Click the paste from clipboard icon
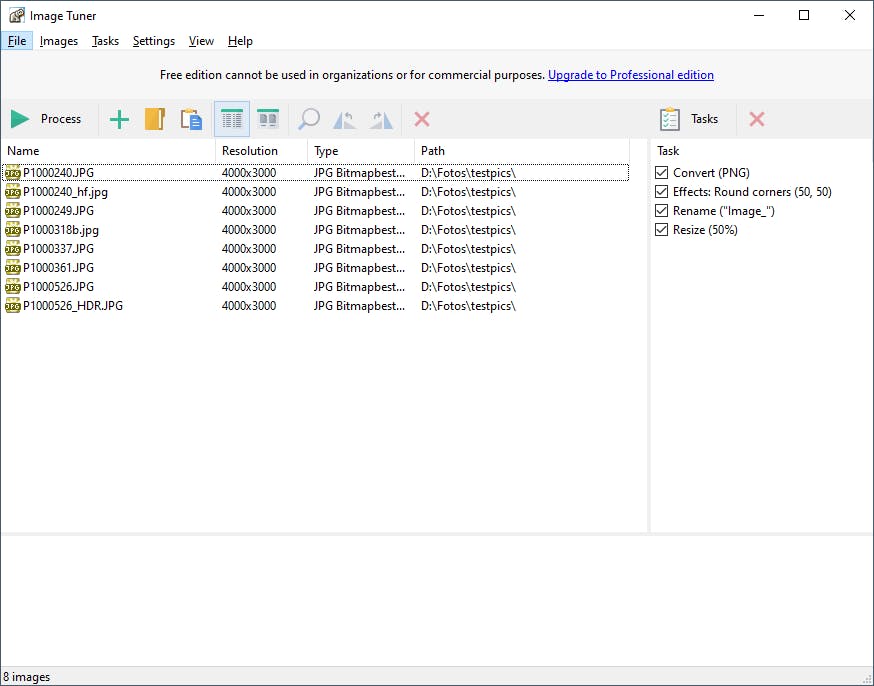 [191, 120]
